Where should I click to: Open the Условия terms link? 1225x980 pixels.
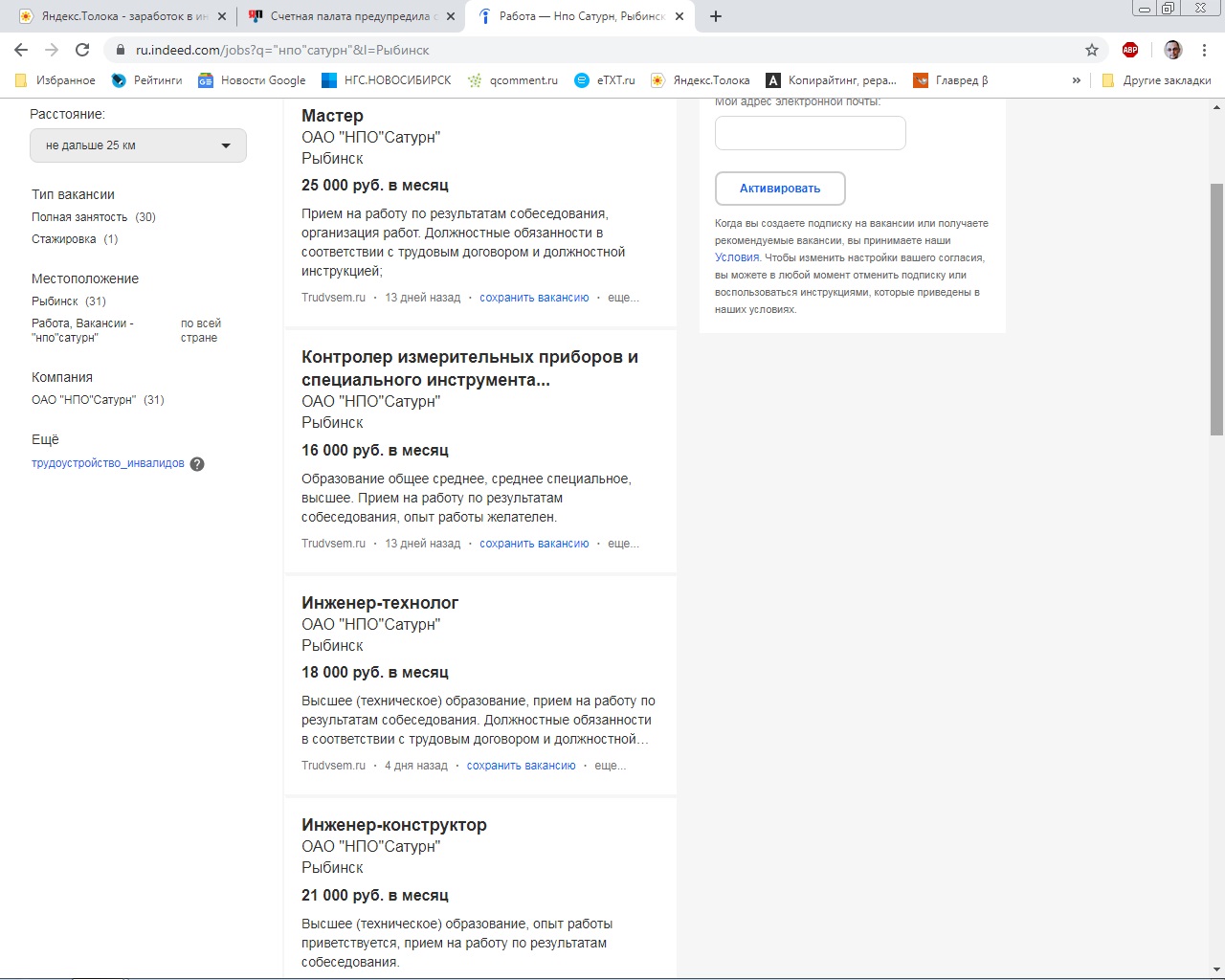click(737, 257)
